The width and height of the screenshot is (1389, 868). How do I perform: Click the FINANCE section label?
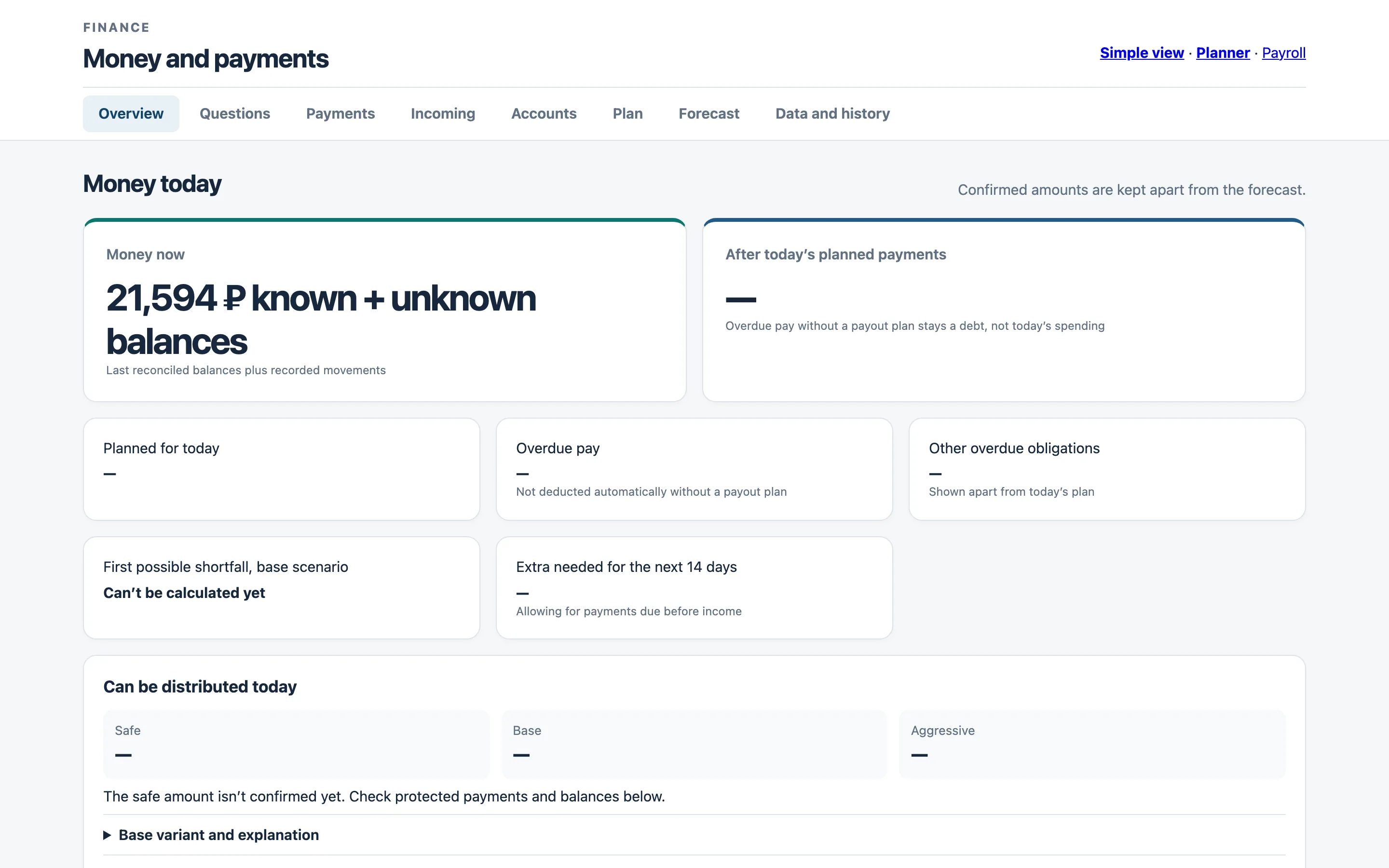click(117, 27)
